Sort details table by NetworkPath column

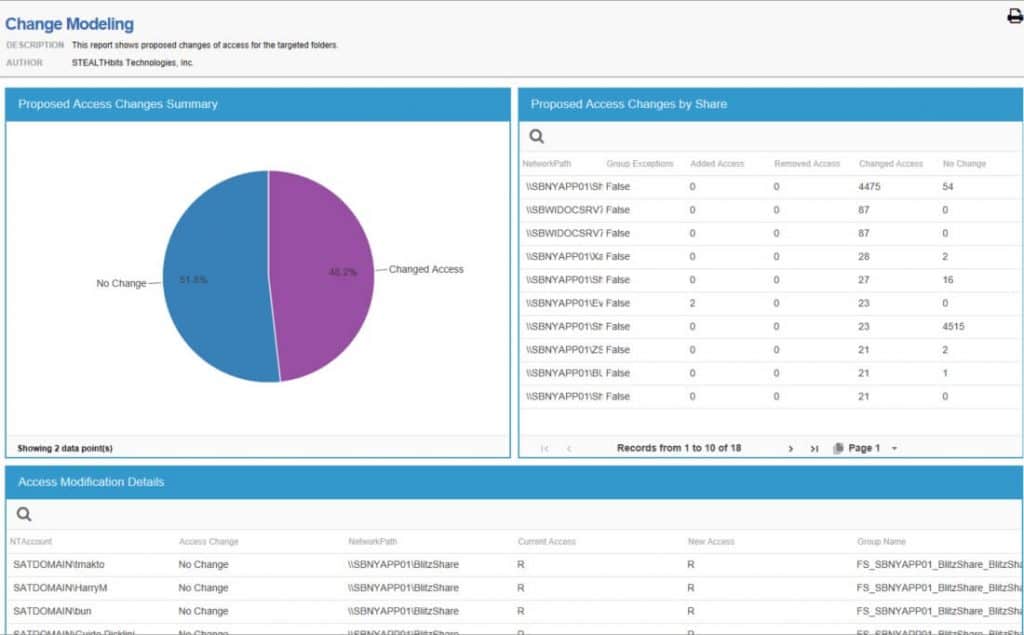pyautogui.click(x=372, y=542)
